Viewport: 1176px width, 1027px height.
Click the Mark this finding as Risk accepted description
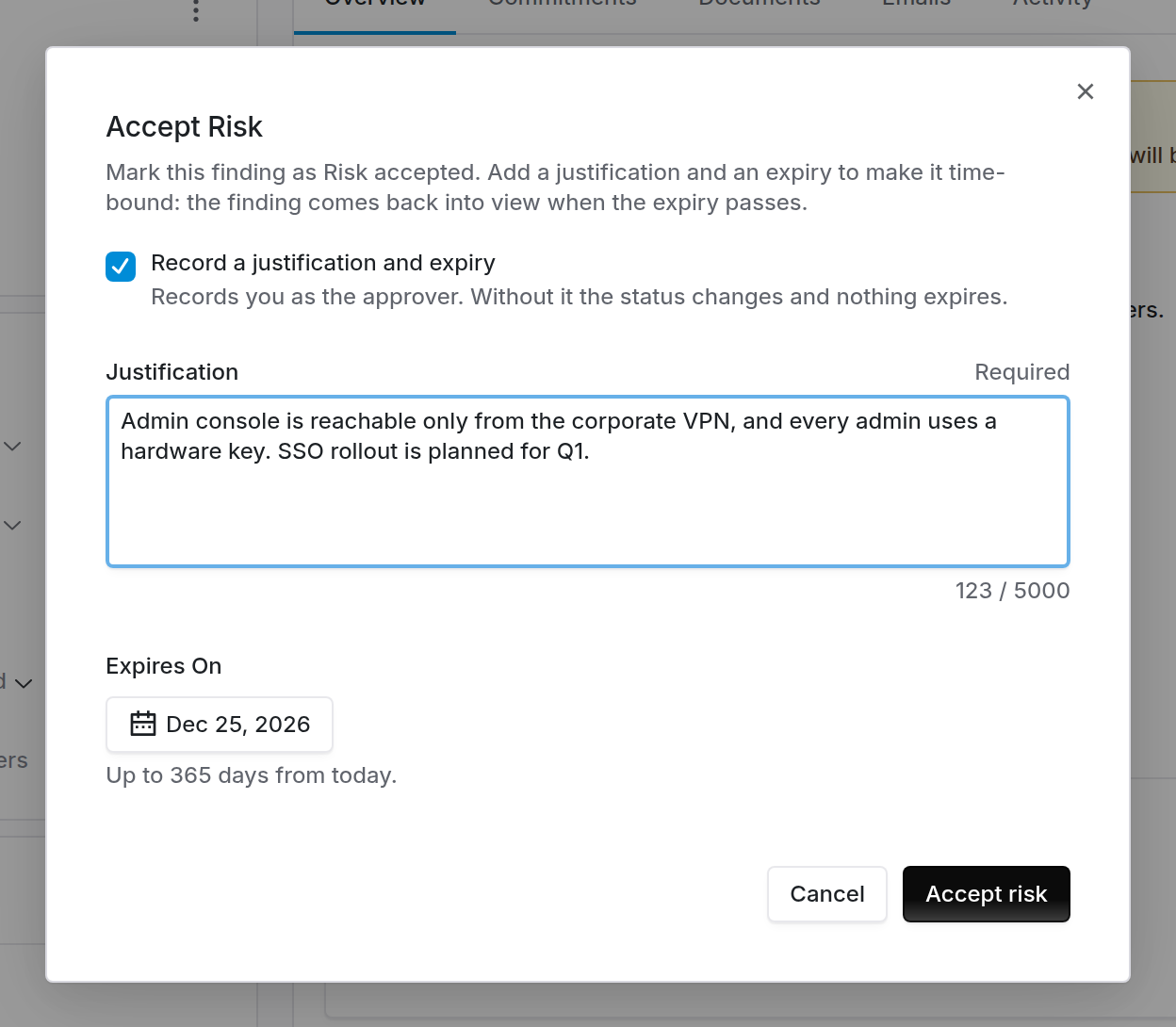(556, 187)
